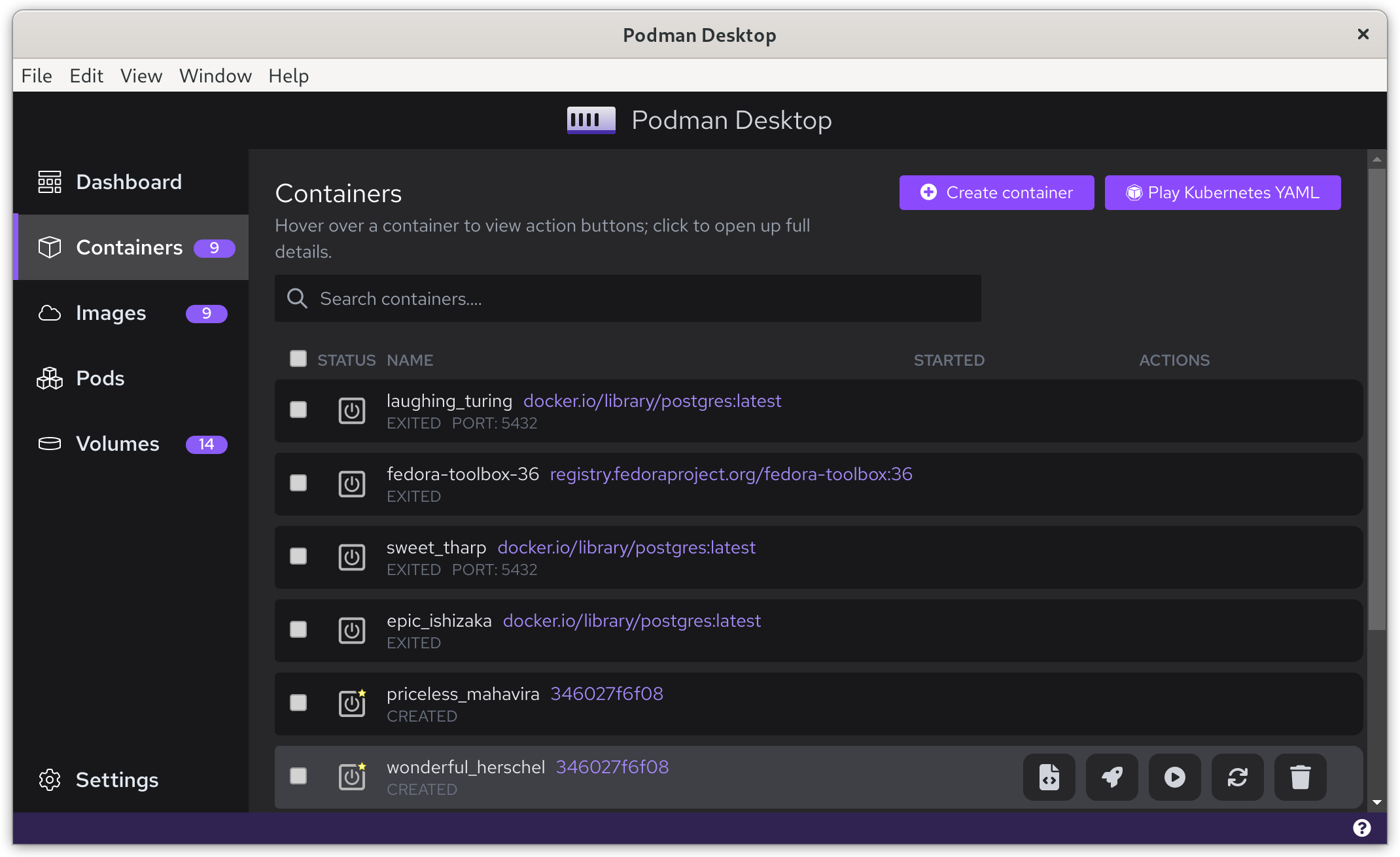Check the fedora-toolbox-36 container checkbox
Image resolution: width=1400 pixels, height=857 pixels.
click(298, 483)
